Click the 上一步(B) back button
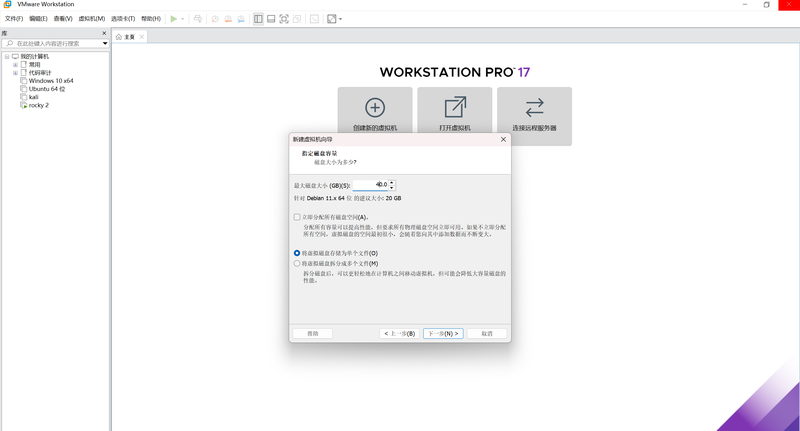This screenshot has width=800, height=431. pos(399,334)
